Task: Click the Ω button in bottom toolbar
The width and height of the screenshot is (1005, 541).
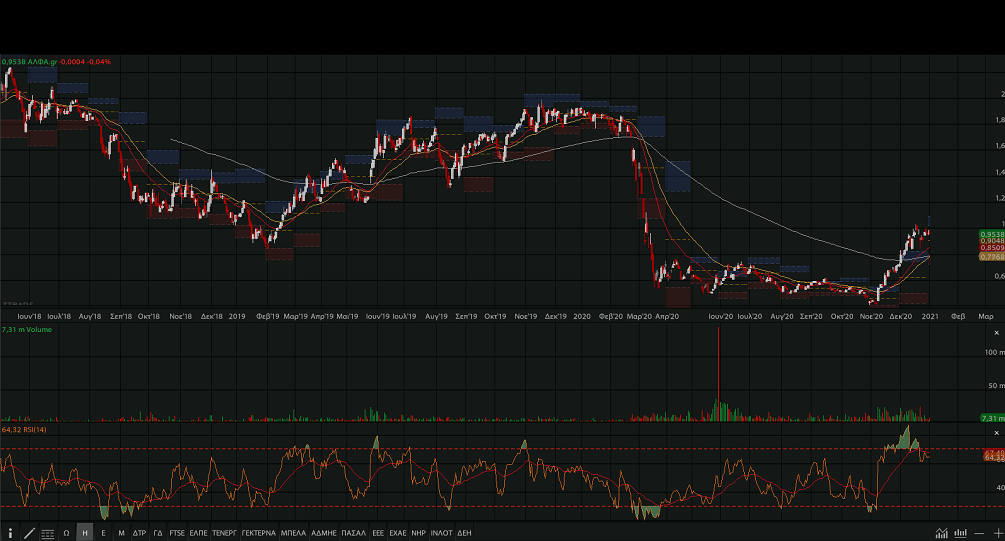Action: tap(66, 533)
